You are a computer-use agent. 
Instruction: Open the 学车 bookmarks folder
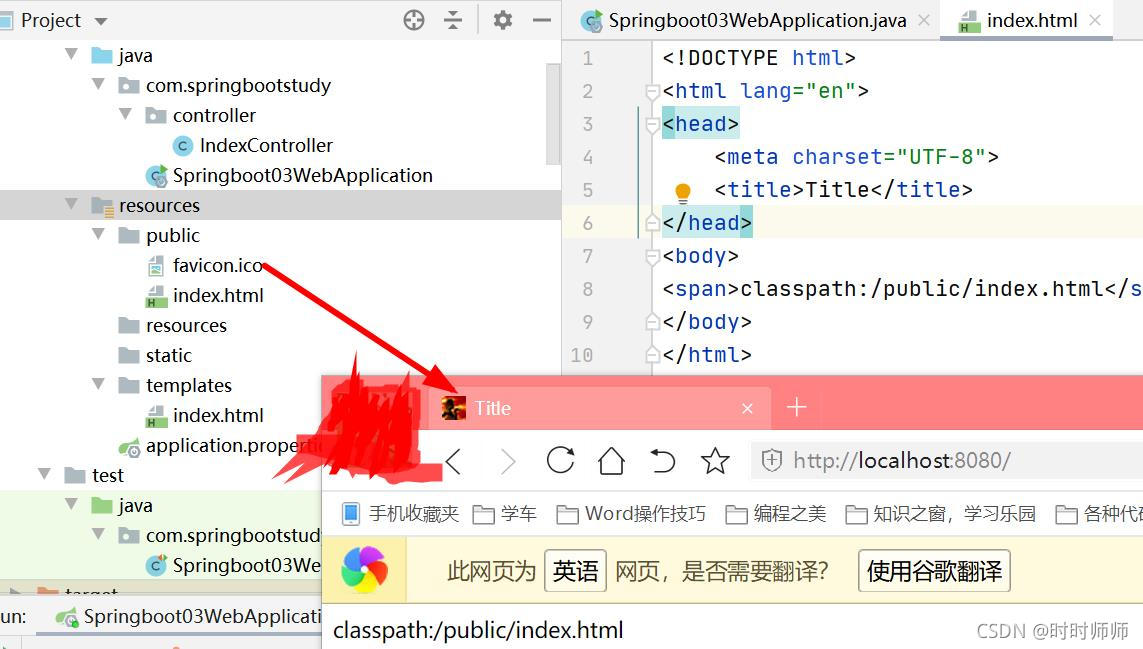504,514
